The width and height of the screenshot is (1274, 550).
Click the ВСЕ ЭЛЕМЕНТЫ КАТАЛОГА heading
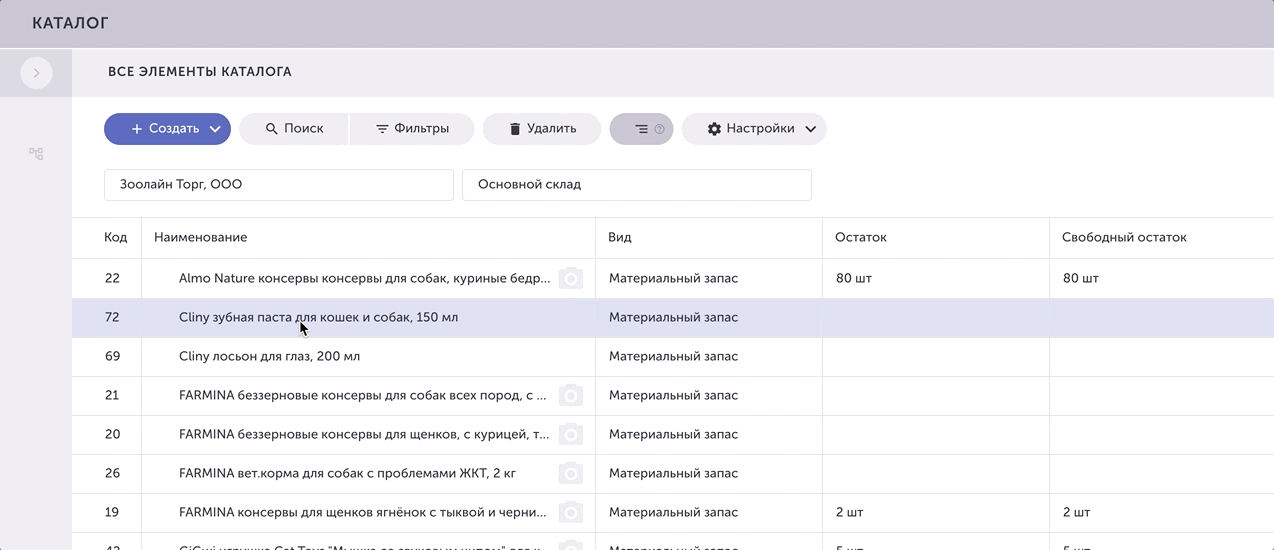click(200, 72)
